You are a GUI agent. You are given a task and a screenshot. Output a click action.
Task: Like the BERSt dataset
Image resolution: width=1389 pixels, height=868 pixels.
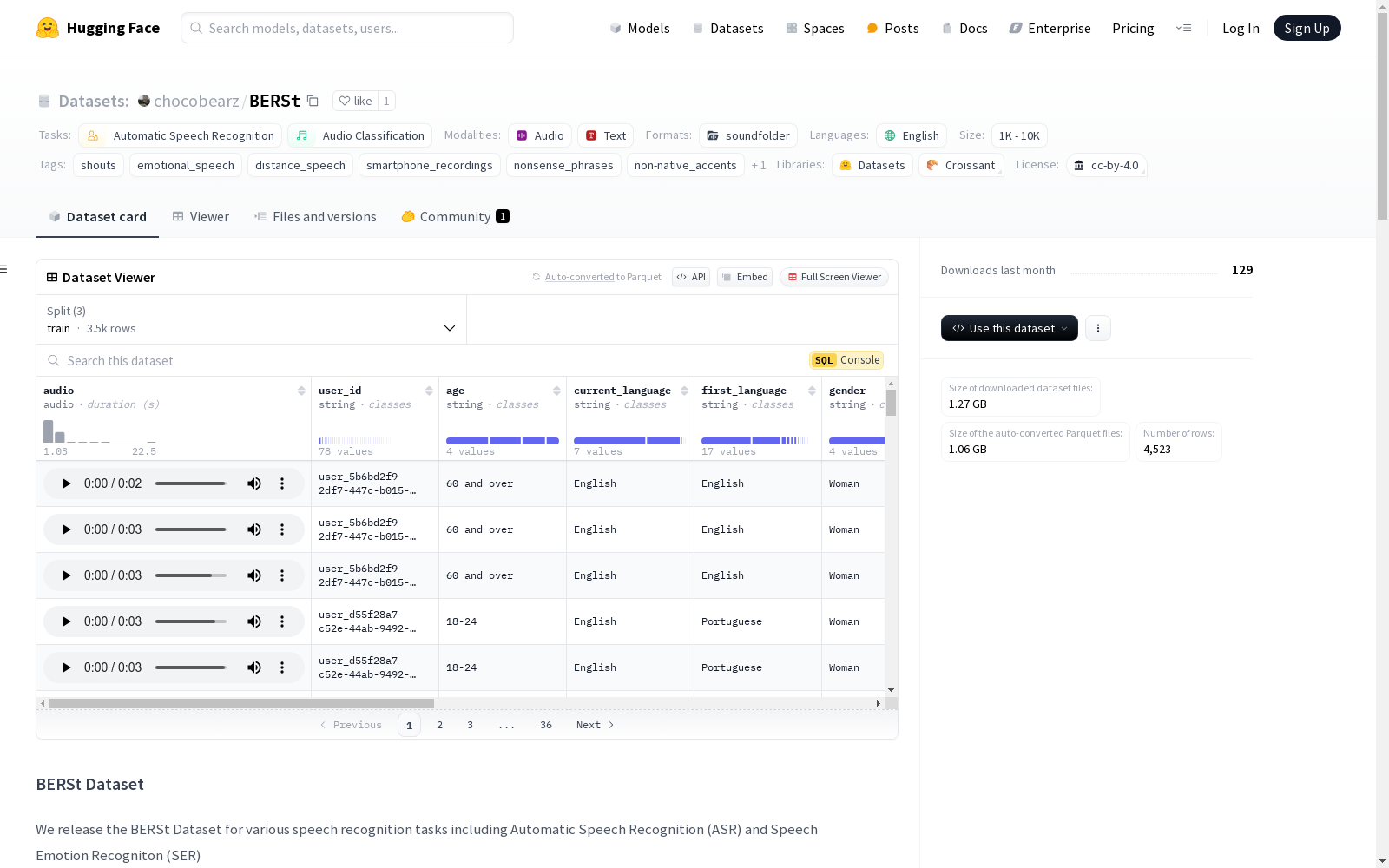(x=355, y=101)
